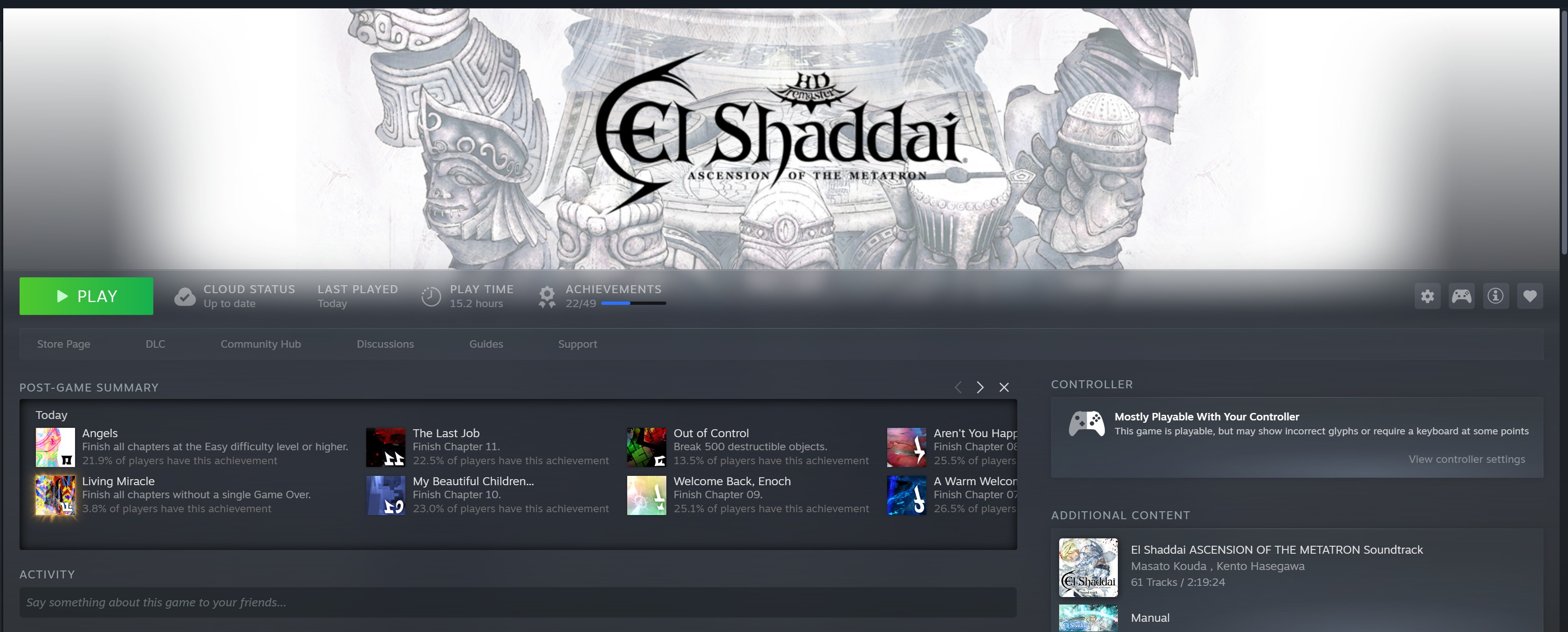The width and height of the screenshot is (1568, 632).
Task: Click The Last Job achievement title
Action: [446, 433]
